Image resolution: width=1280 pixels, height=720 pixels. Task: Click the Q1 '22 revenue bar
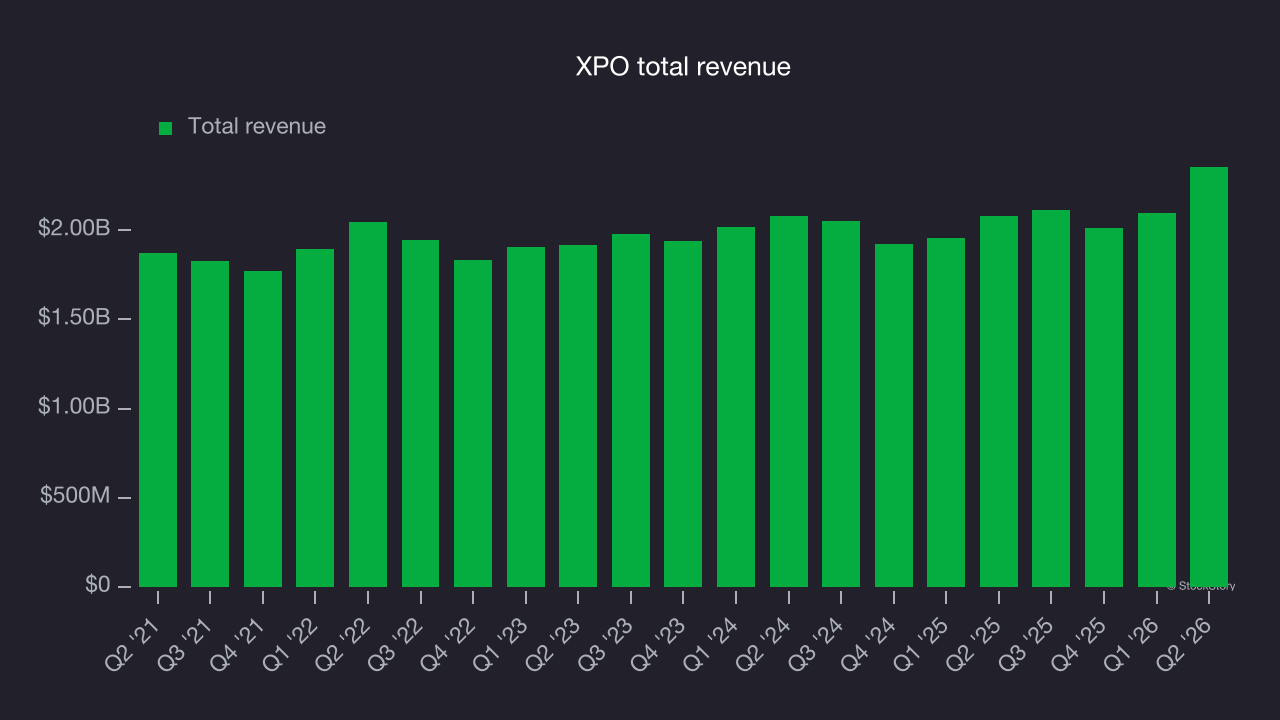[315, 418]
